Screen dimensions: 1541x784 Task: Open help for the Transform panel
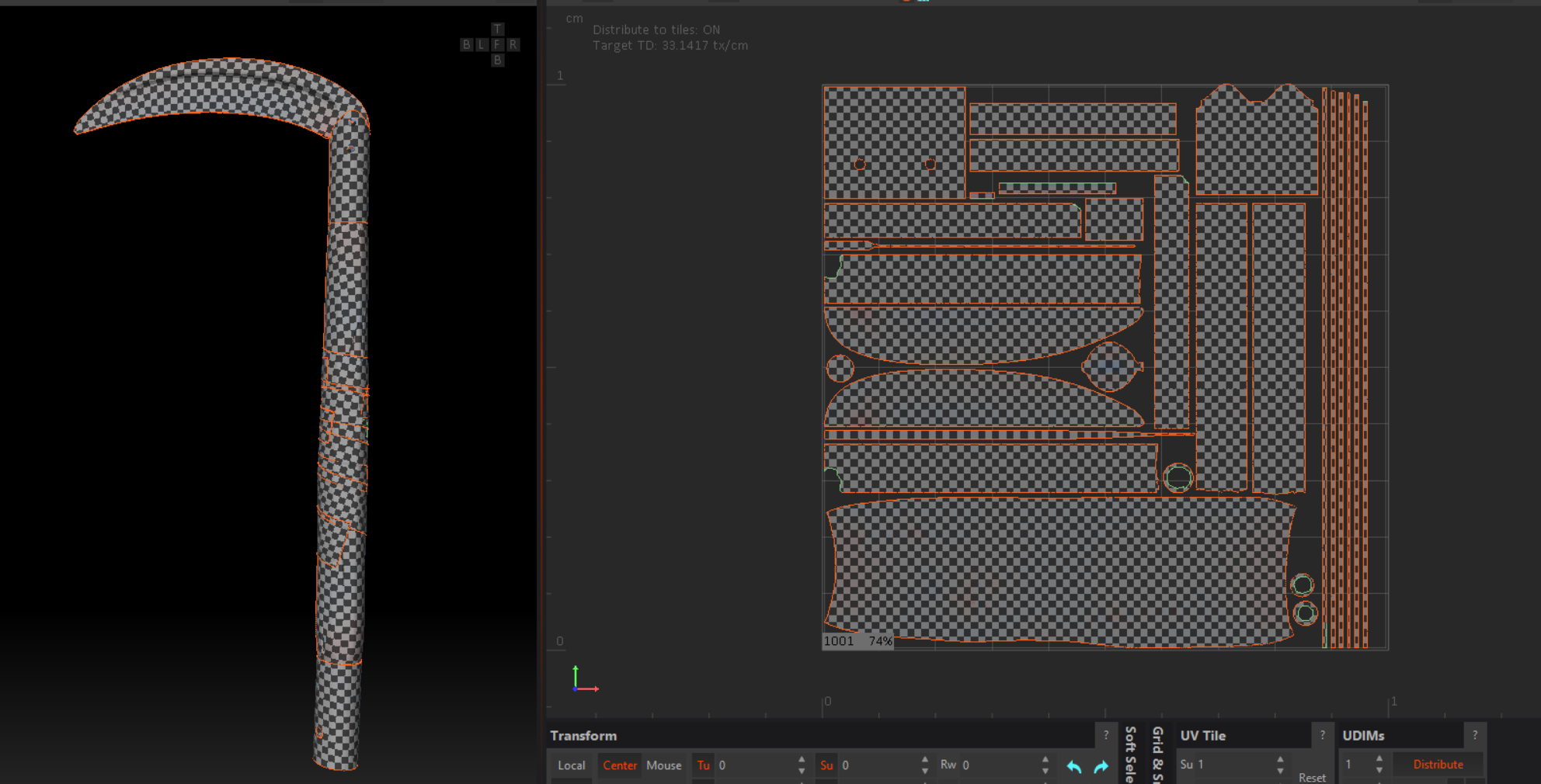(x=1106, y=735)
